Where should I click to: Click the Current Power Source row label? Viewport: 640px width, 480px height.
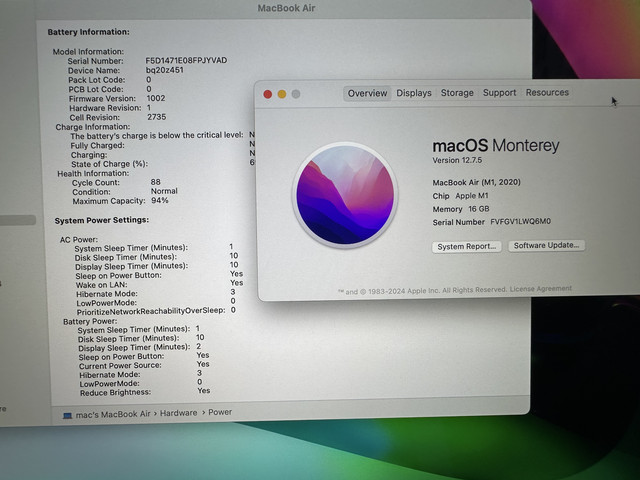120,366
